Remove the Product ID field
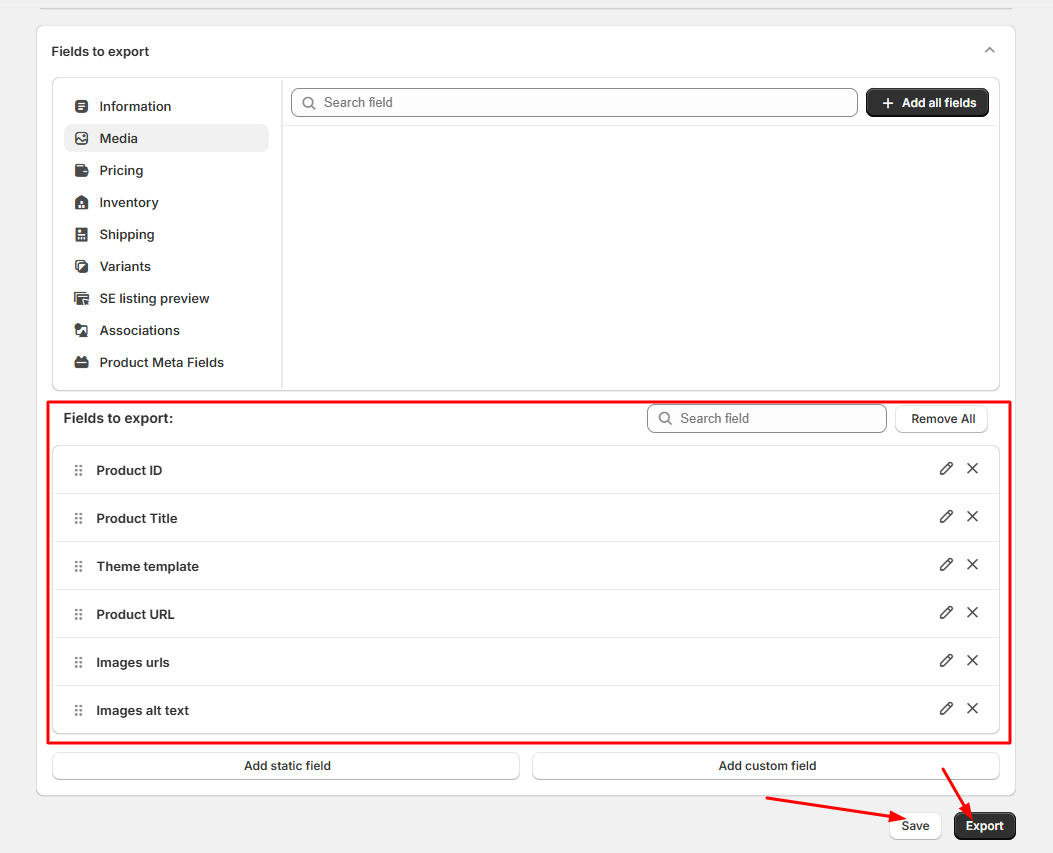This screenshot has height=853, width=1053. point(972,469)
